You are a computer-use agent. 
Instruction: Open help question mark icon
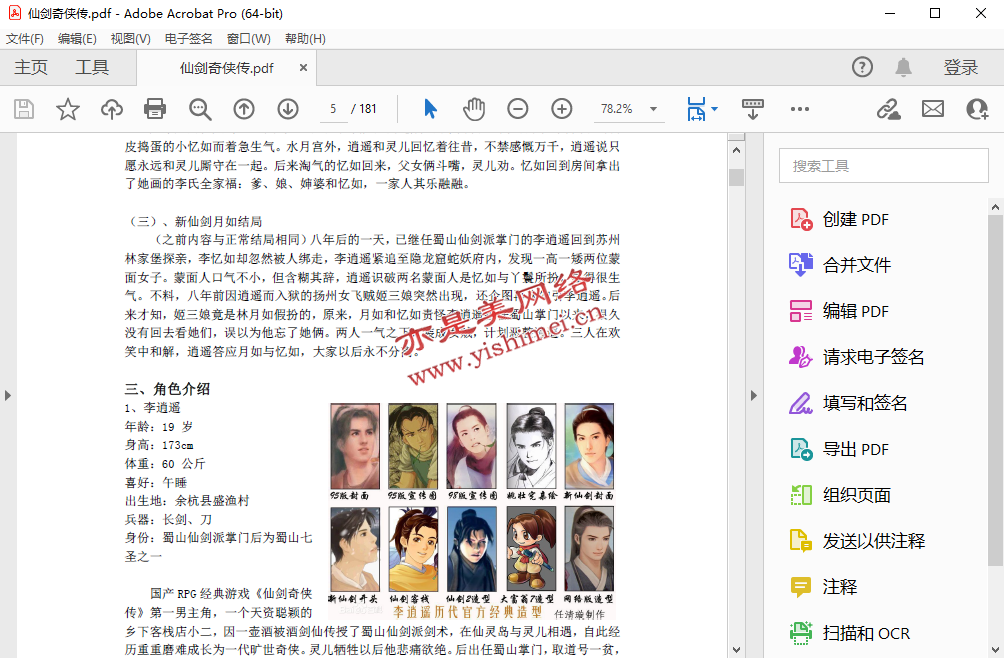coord(862,67)
